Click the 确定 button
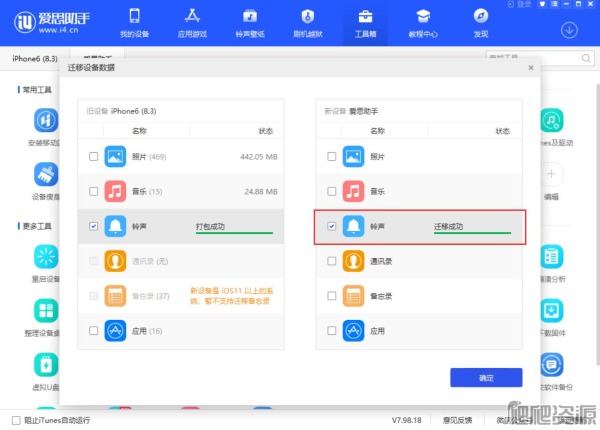This screenshot has height=430, width=600. tap(486, 378)
